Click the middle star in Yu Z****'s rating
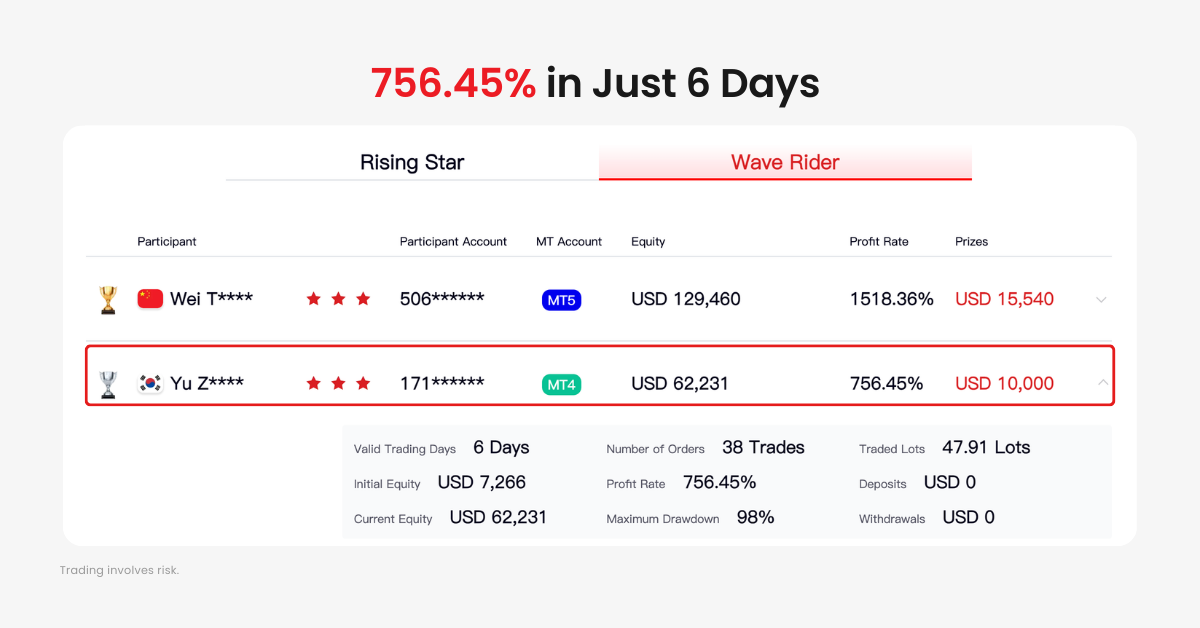This screenshot has width=1200, height=628. point(338,382)
